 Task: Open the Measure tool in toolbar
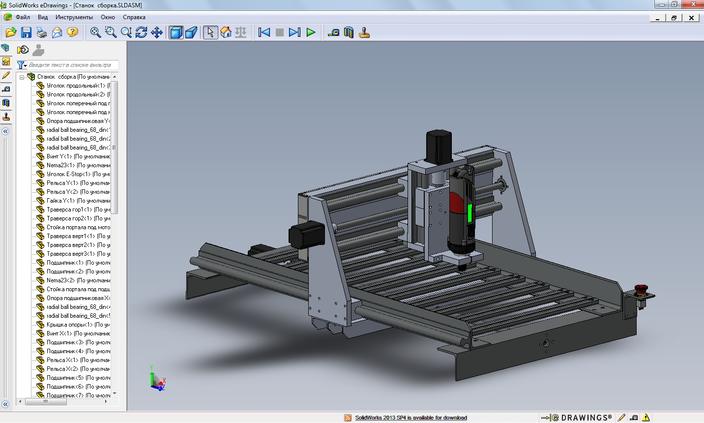coord(334,32)
